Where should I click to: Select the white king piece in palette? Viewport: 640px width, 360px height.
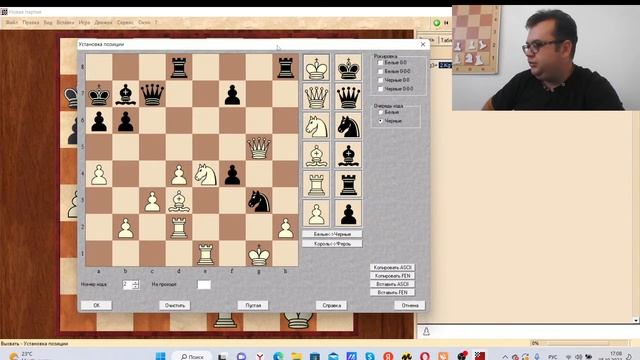(x=316, y=67)
